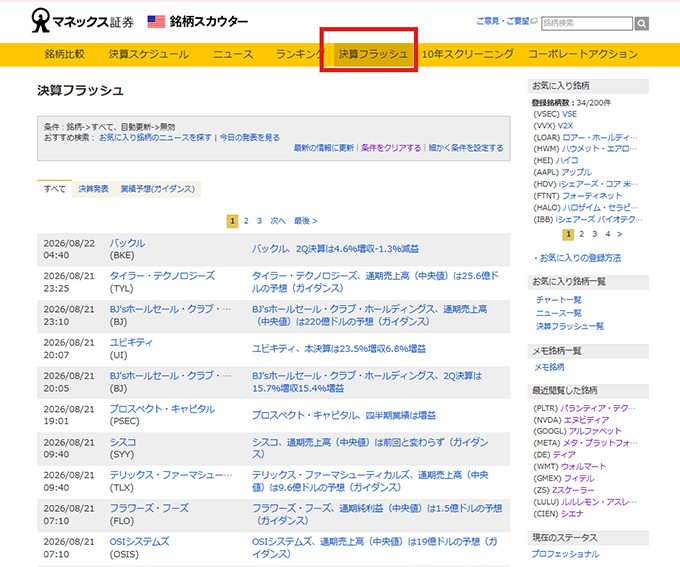Image resolution: width=680 pixels, height=567 pixels.
Task: Open OSIシステムズ 19億ドル guidance headline
Action: pyautogui.click(x=374, y=548)
